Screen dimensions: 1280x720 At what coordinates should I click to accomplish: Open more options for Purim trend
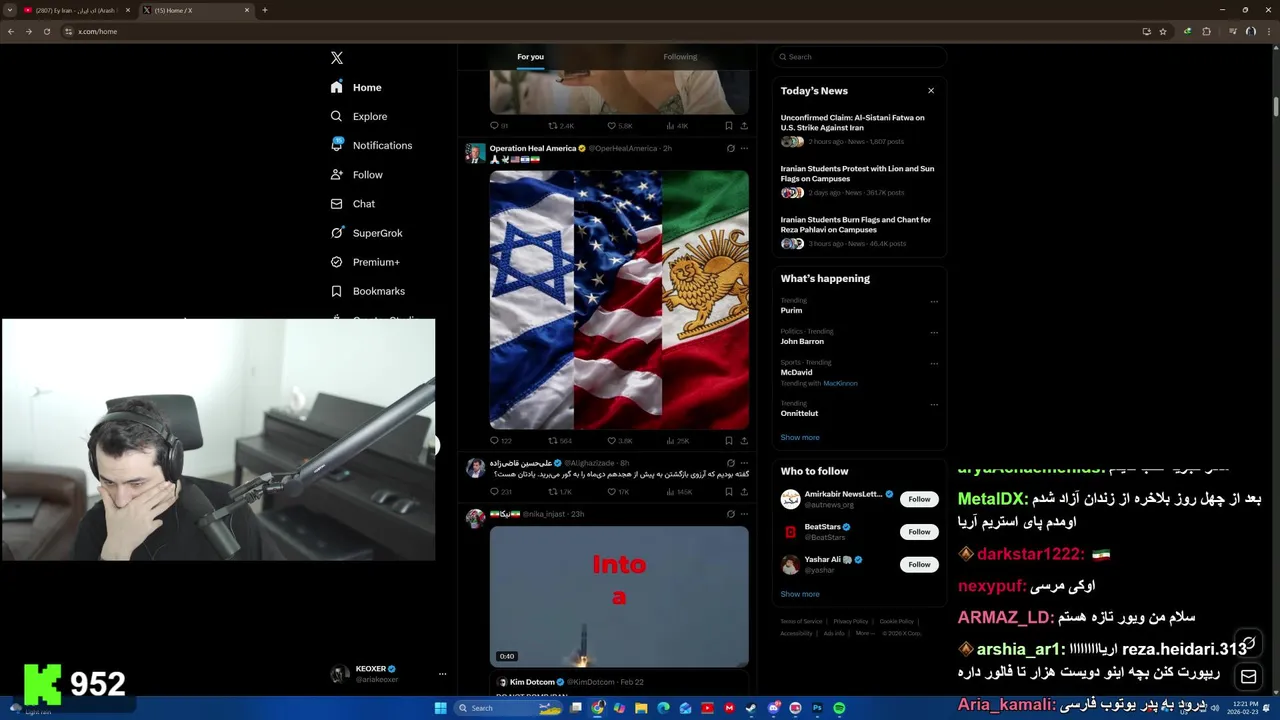click(934, 302)
